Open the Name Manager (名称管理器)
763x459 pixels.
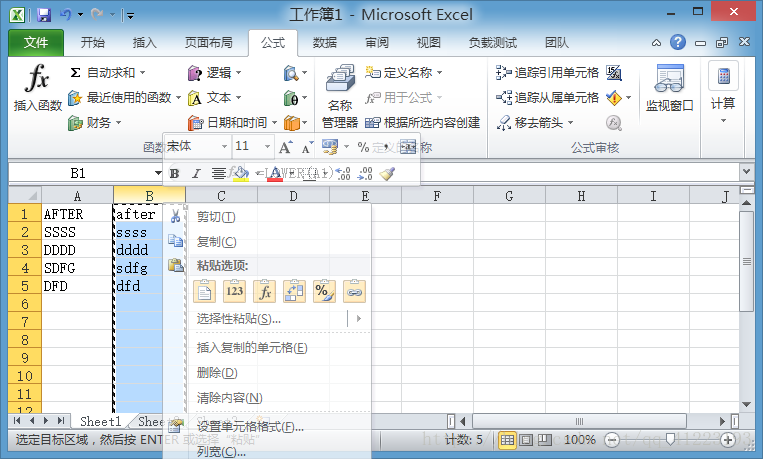point(340,96)
